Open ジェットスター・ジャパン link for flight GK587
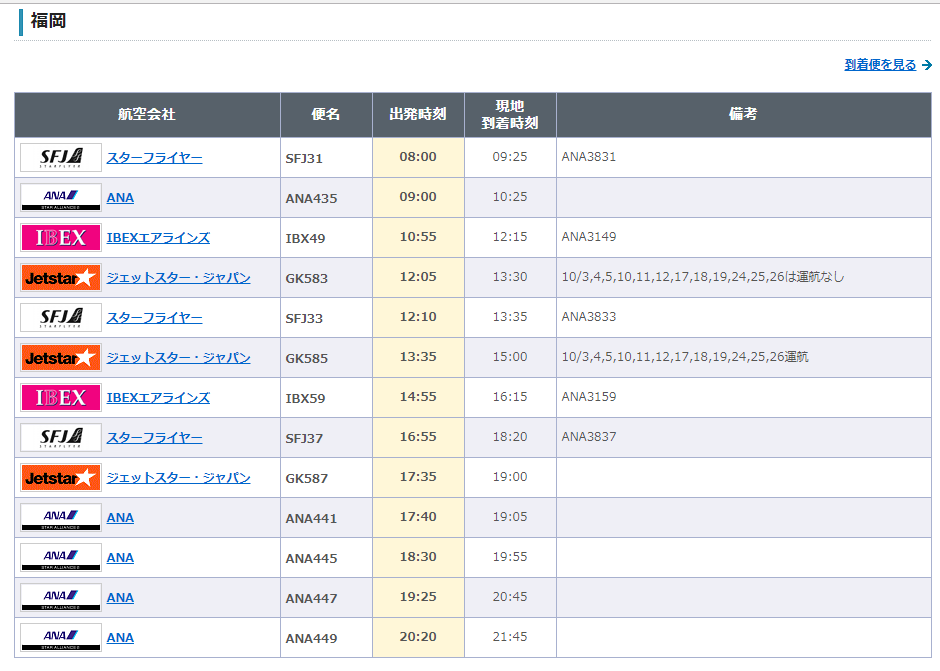The height and width of the screenshot is (671, 940). click(179, 478)
